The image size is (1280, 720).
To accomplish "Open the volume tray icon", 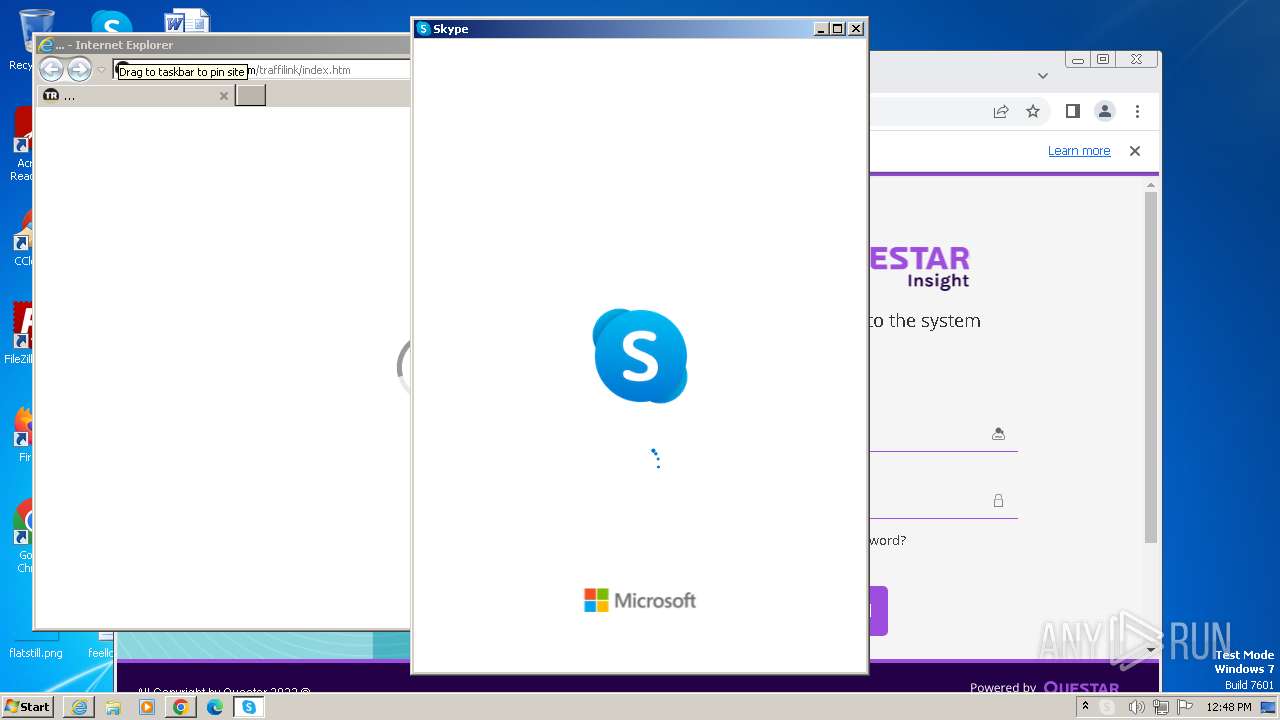I will [x=1136, y=707].
